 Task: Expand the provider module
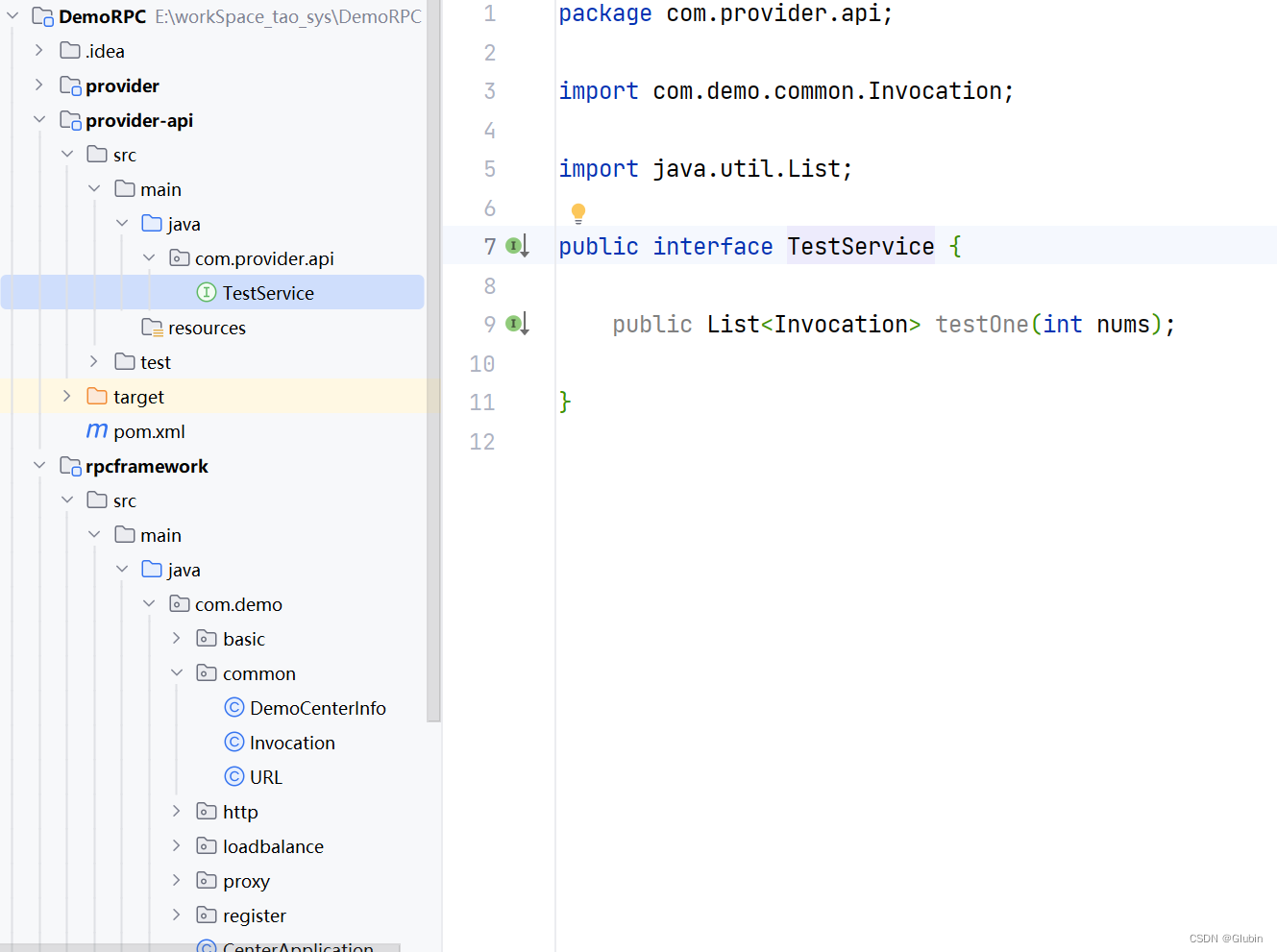pyautogui.click(x=38, y=85)
